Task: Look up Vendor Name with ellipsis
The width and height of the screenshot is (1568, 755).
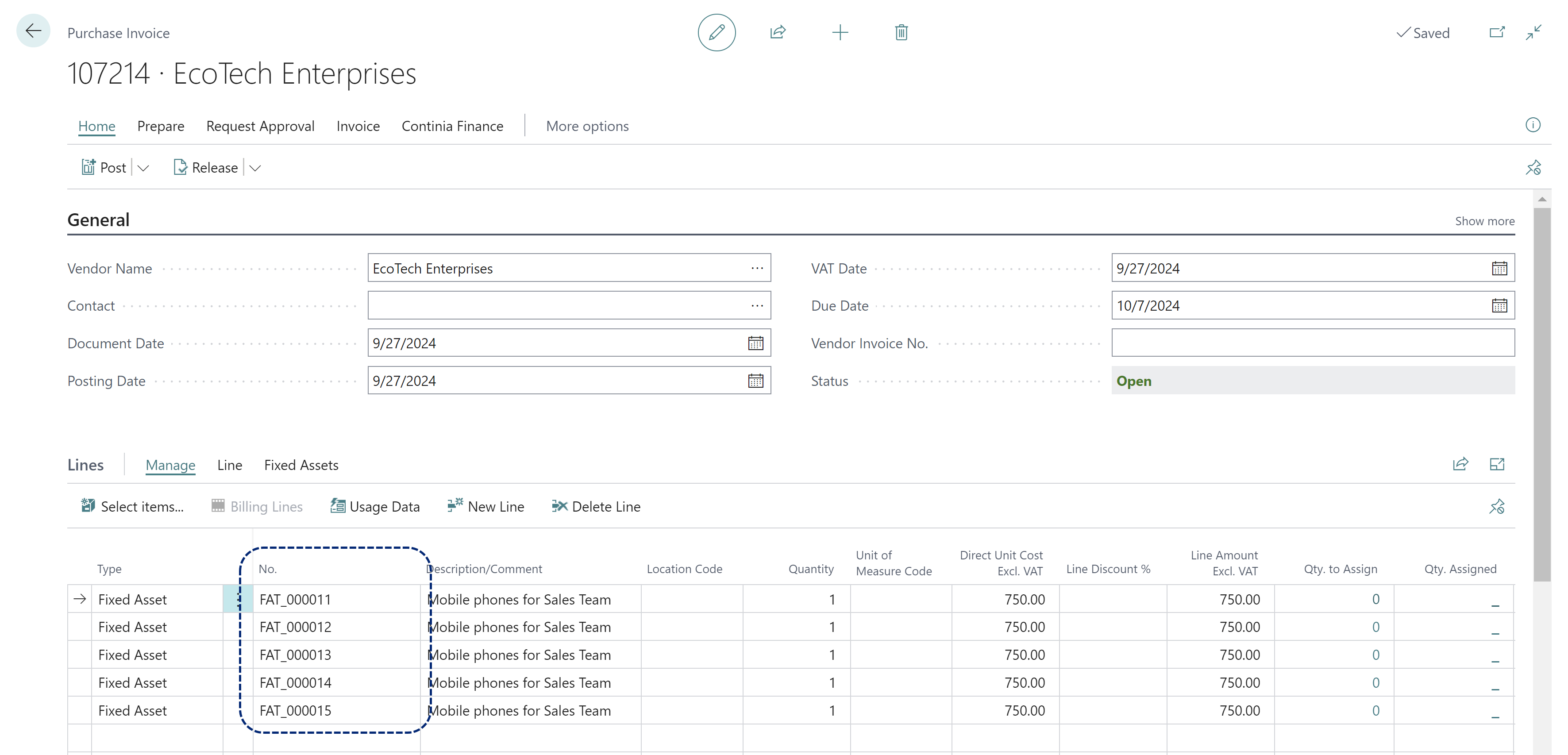Action: [x=757, y=268]
